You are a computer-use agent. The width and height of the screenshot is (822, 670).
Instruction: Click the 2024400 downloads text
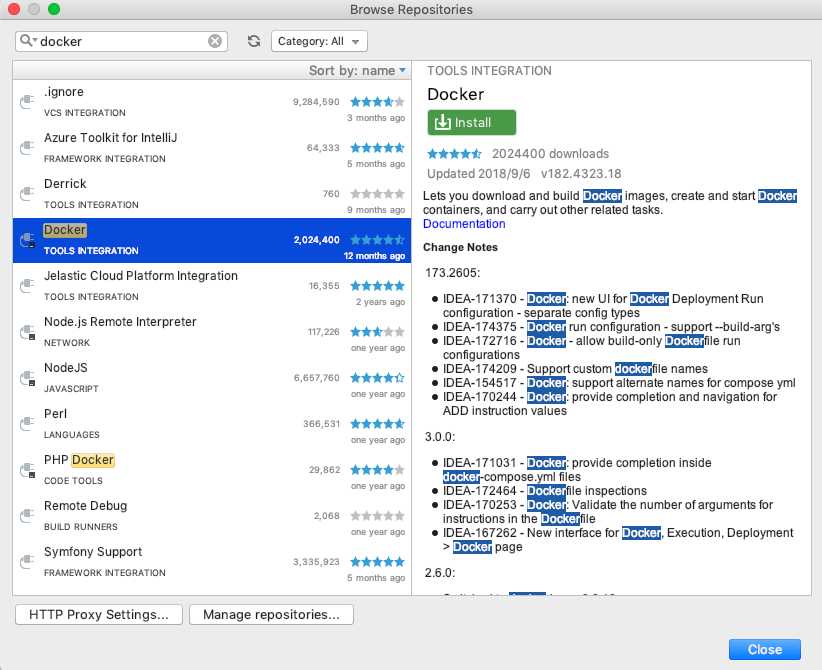coord(550,154)
